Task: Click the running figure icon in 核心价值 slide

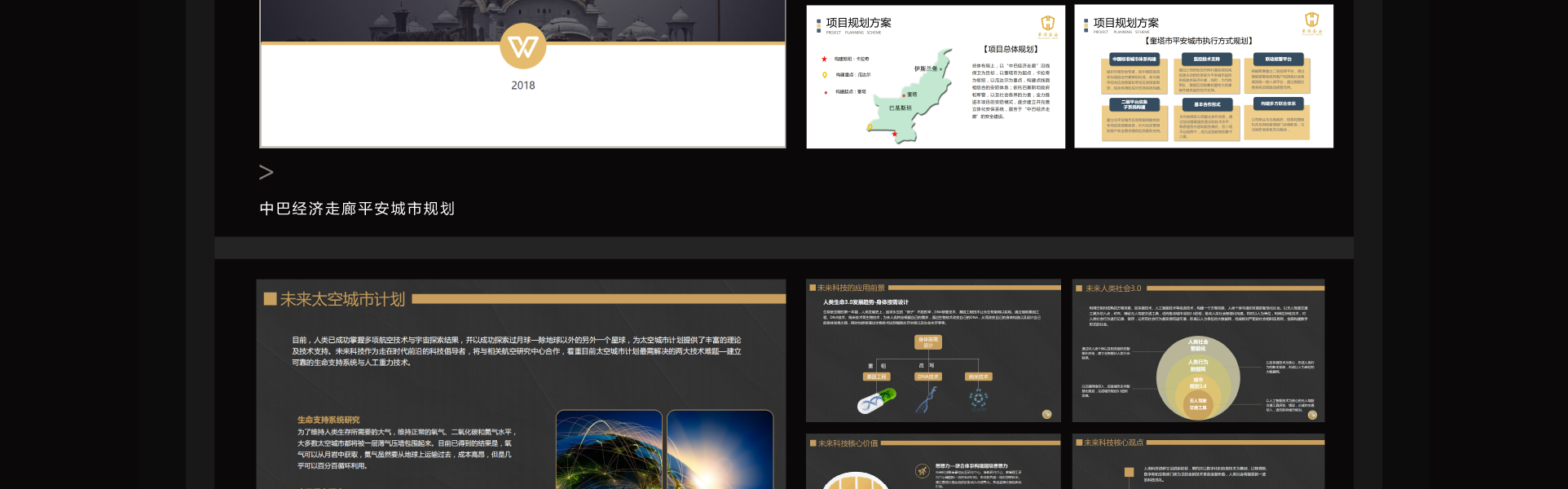Action: click(923, 470)
